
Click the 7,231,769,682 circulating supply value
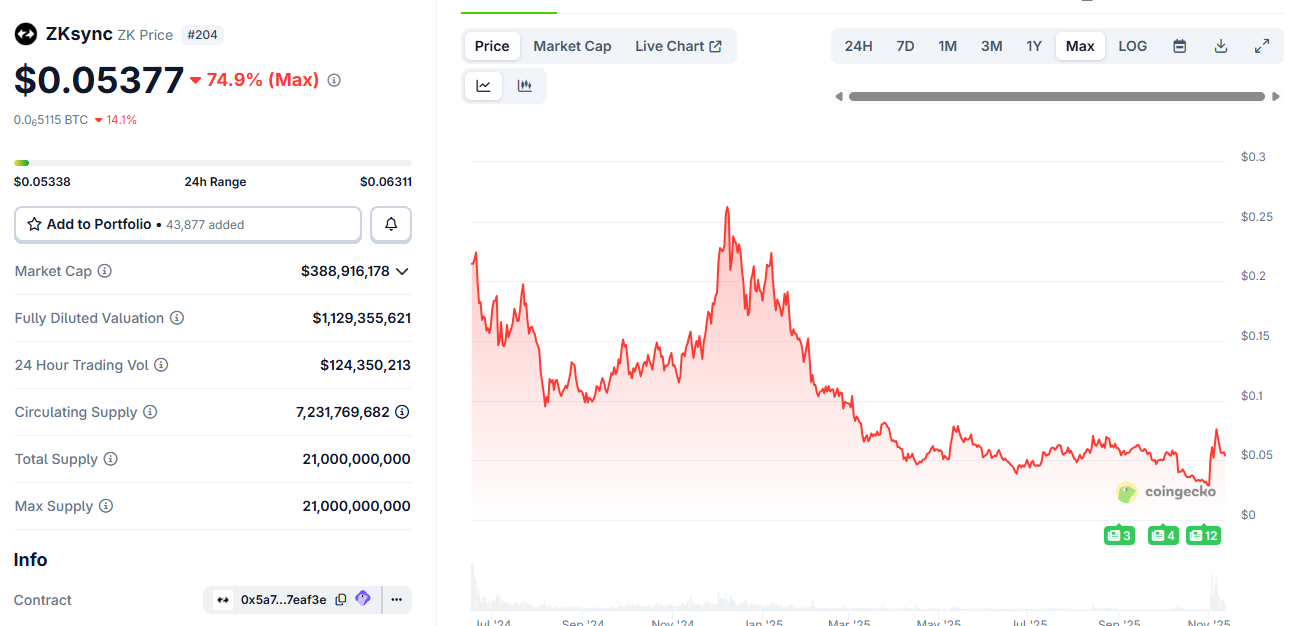coord(343,412)
